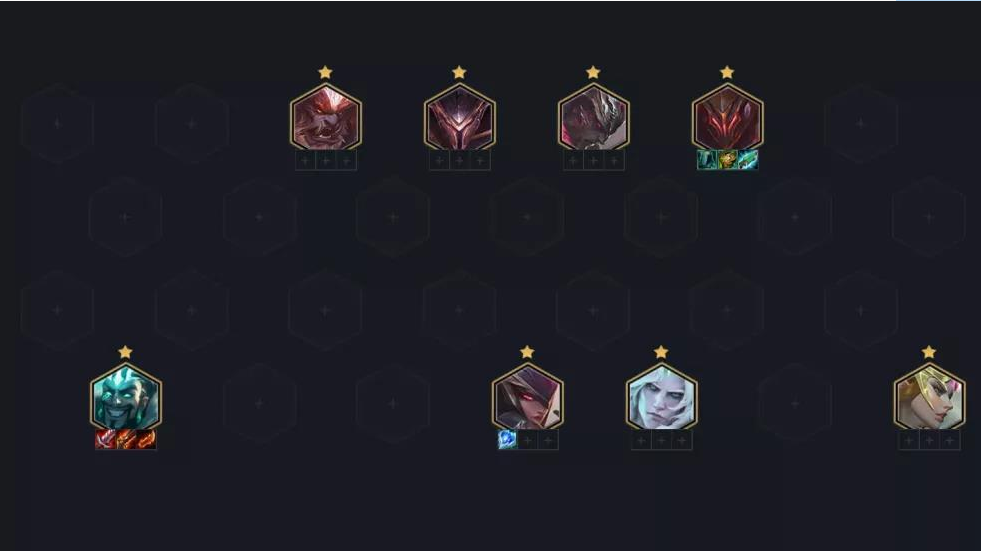
Task: Choose the gray-armored champion in the top row
Action: tap(594, 118)
